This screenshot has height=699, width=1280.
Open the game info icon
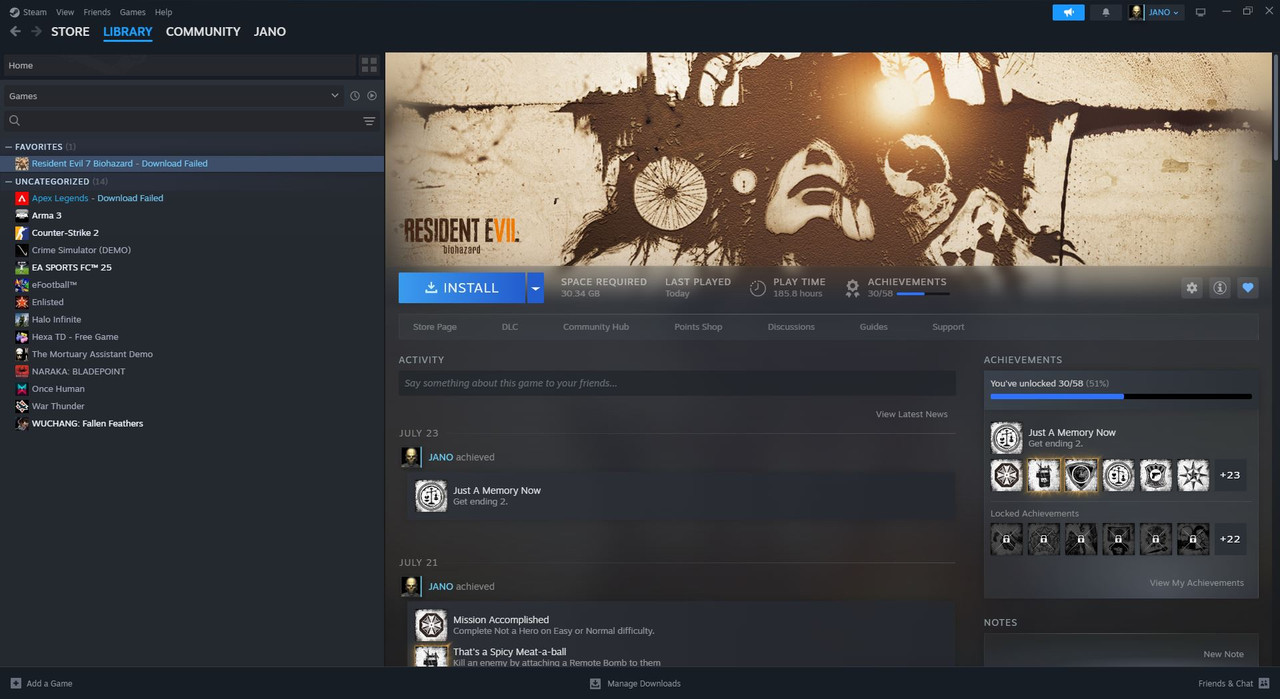[1219, 288]
